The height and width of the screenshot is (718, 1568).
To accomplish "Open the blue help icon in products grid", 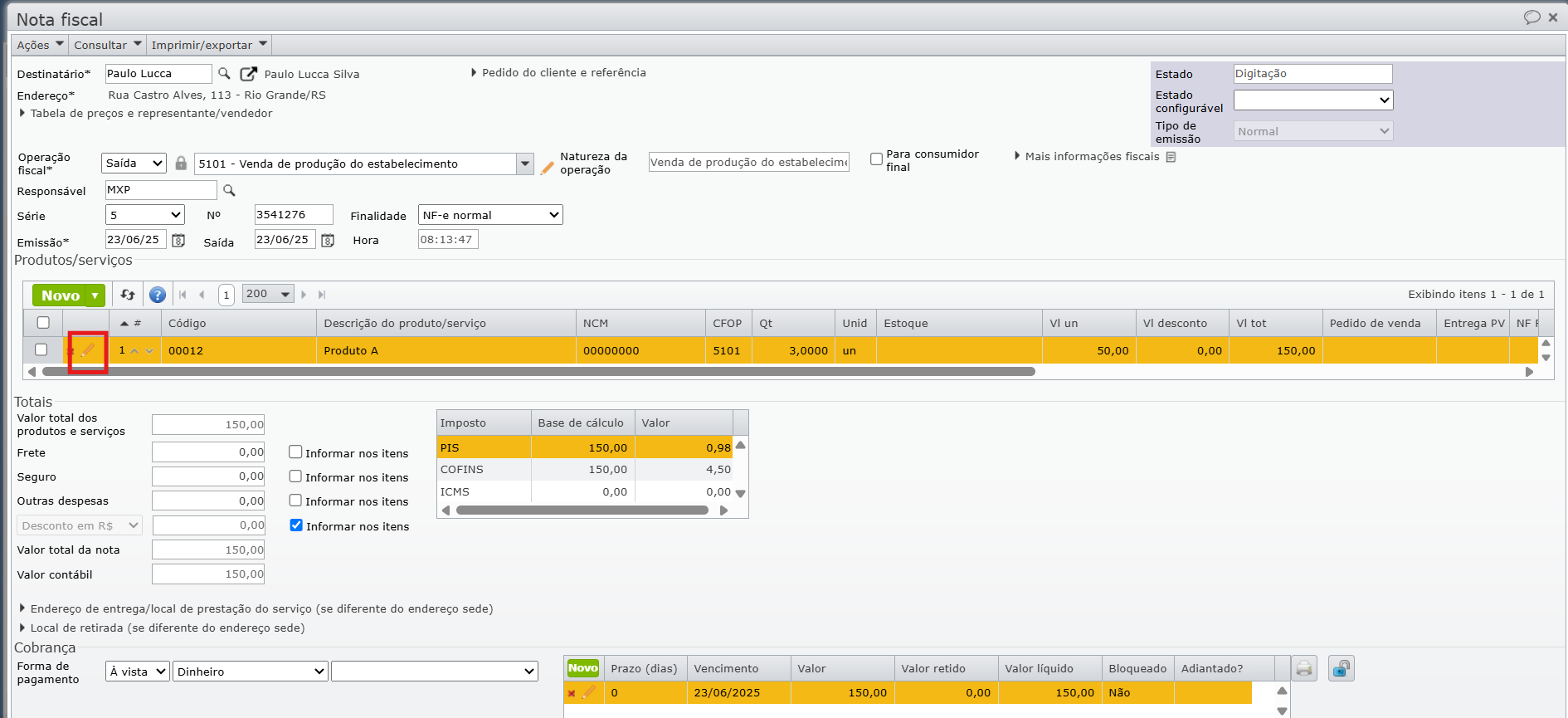I will coord(157,295).
